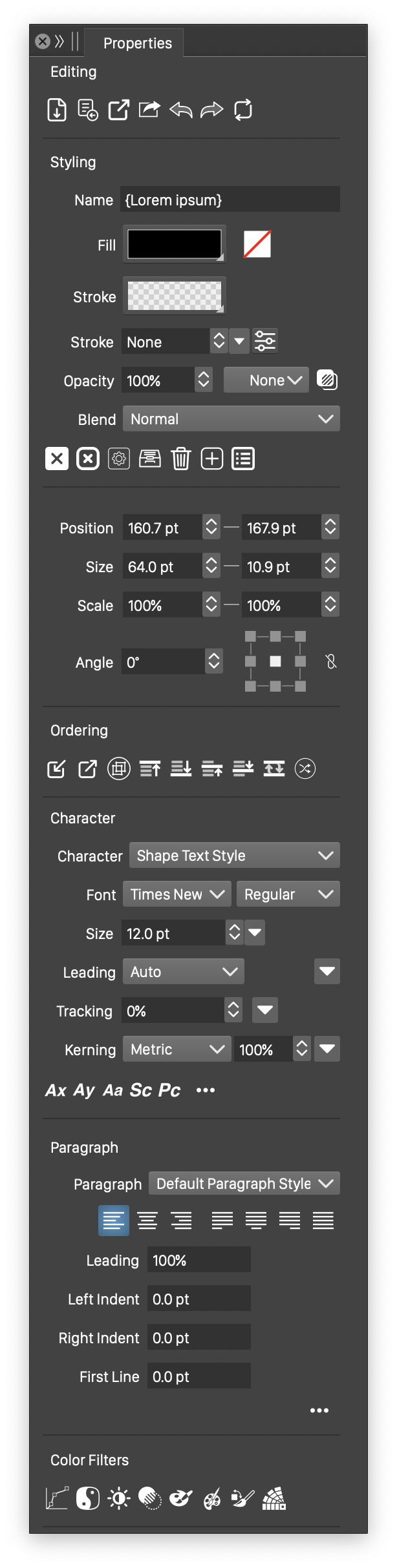Click the brightness color filter icon
Screen dimensions: 397x1568
pyautogui.click(x=119, y=1498)
